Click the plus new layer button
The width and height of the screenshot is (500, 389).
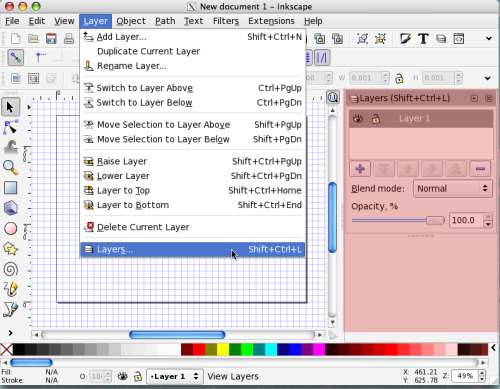pyautogui.click(x=360, y=169)
